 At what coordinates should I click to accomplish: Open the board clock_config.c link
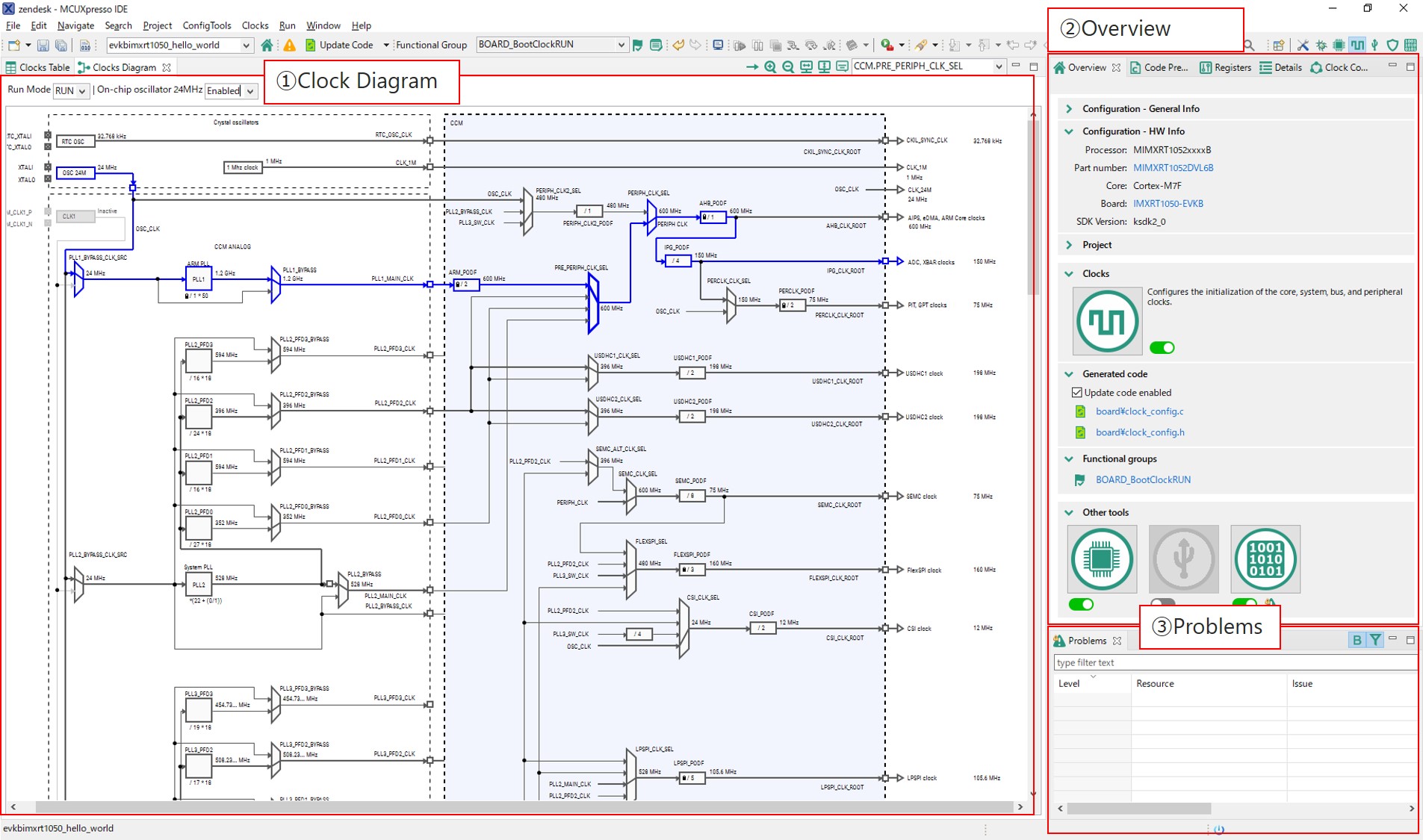(1139, 411)
